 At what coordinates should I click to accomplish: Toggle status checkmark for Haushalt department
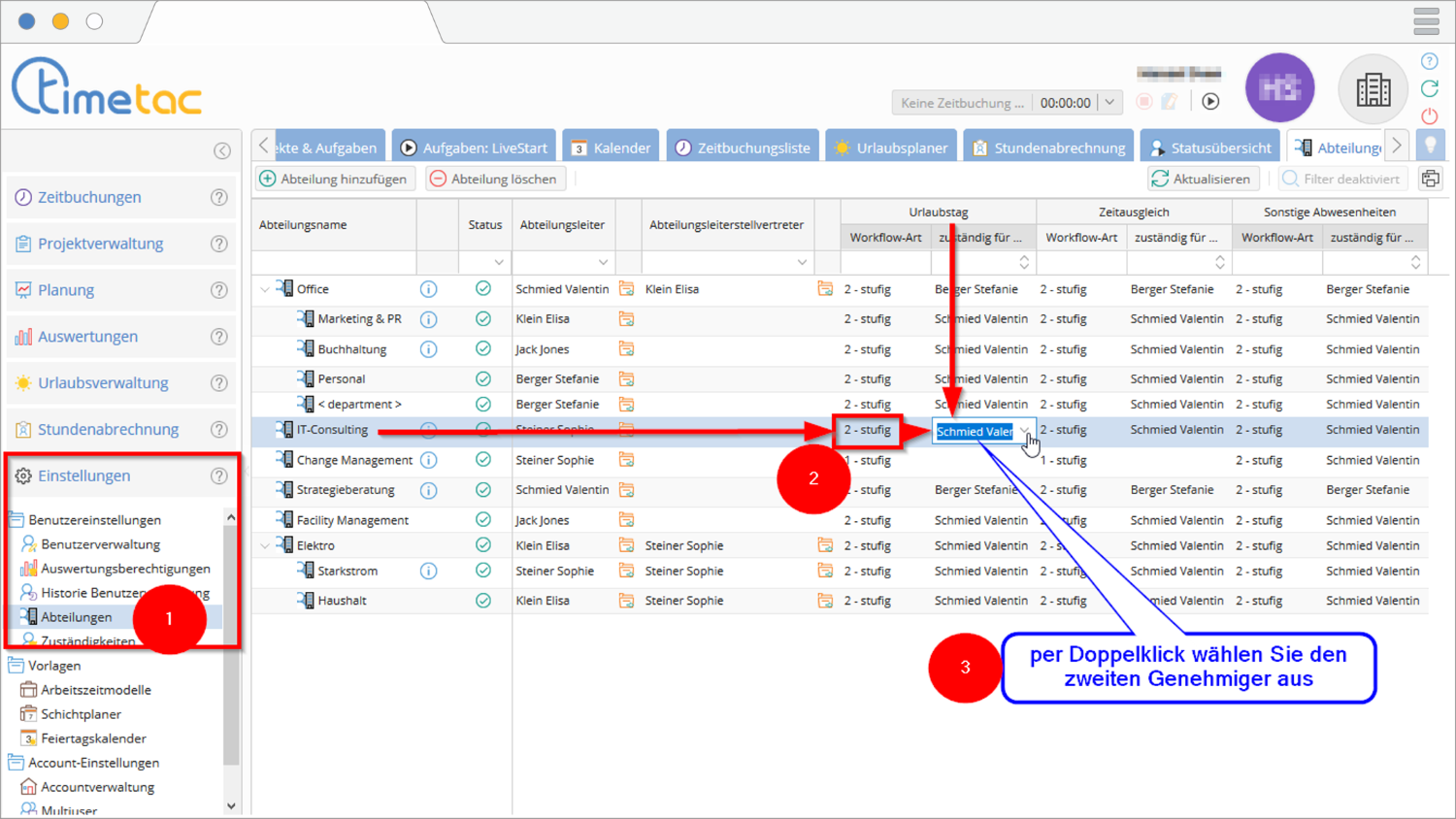pyautogui.click(x=483, y=601)
